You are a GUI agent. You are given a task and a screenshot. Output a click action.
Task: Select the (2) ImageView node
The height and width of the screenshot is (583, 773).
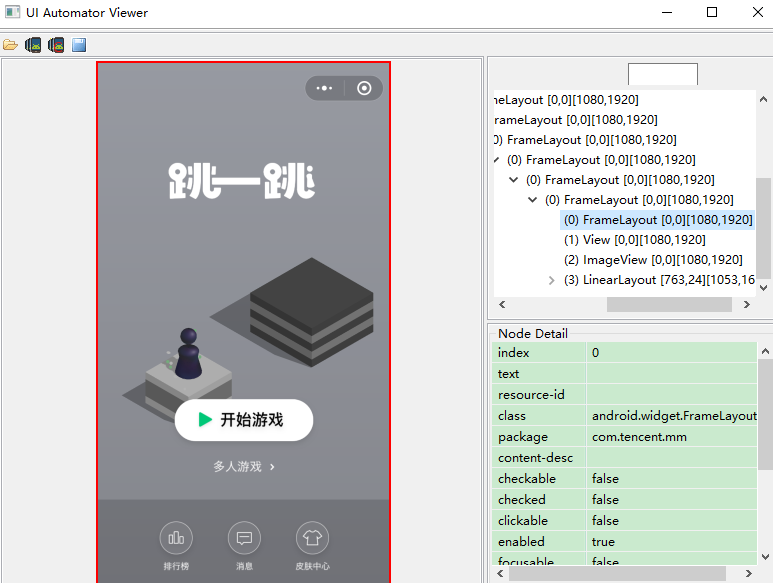coord(653,260)
